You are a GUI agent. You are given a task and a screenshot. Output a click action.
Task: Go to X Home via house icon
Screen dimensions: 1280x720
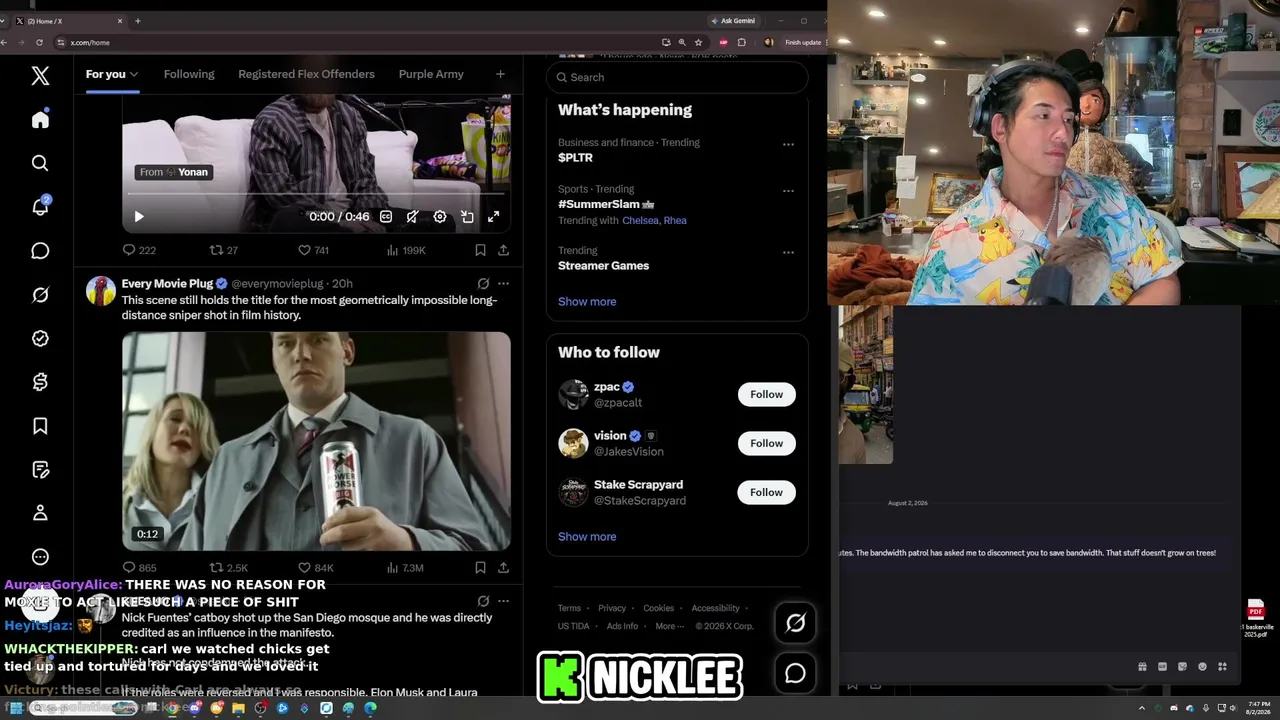pyautogui.click(x=40, y=119)
